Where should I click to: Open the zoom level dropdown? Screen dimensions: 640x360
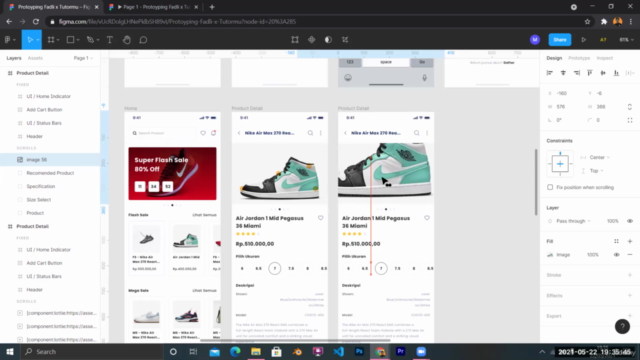pyautogui.click(x=626, y=40)
